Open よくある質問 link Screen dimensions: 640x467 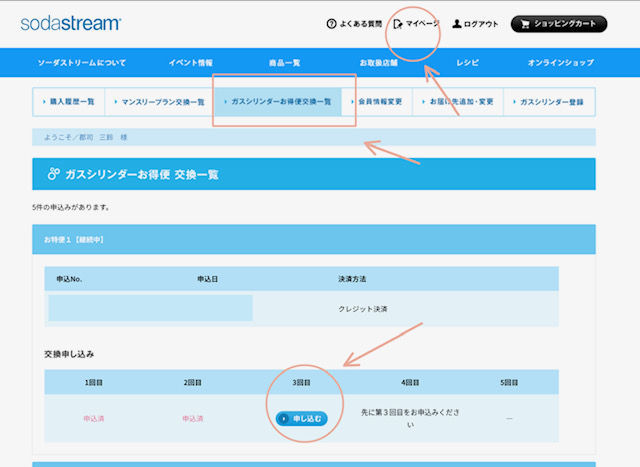pos(361,24)
